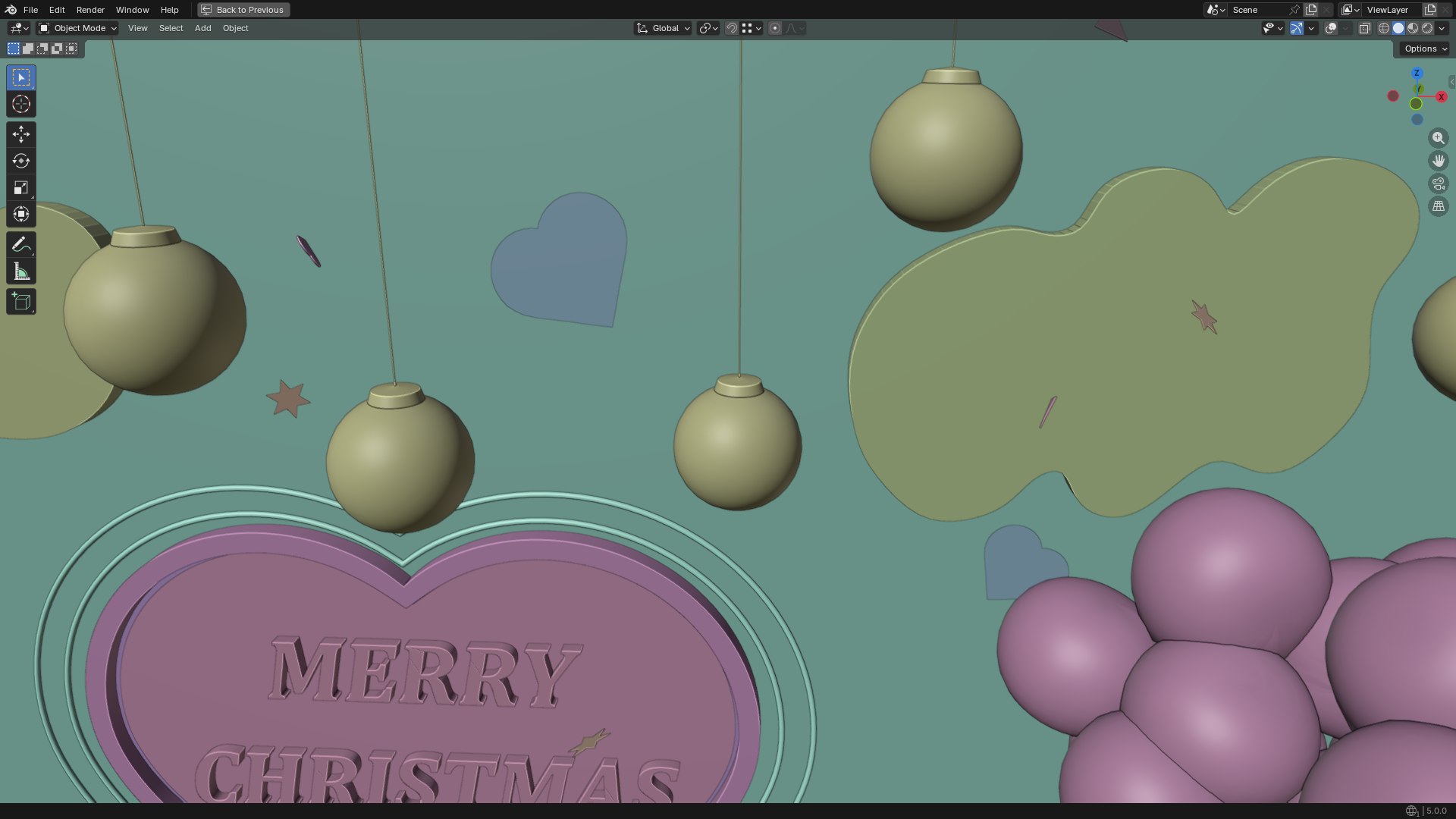The image size is (1456, 819).
Task: Click the new view layer icon
Action: (x=1430, y=10)
